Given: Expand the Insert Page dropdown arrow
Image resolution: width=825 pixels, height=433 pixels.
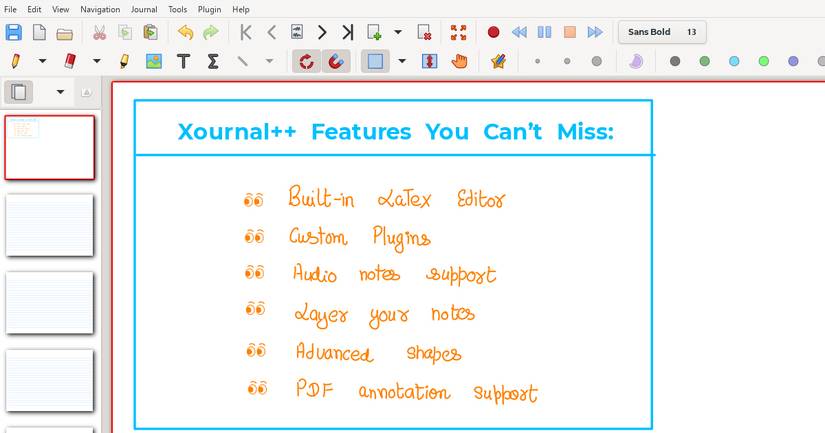Looking at the screenshot, I should [x=398, y=33].
